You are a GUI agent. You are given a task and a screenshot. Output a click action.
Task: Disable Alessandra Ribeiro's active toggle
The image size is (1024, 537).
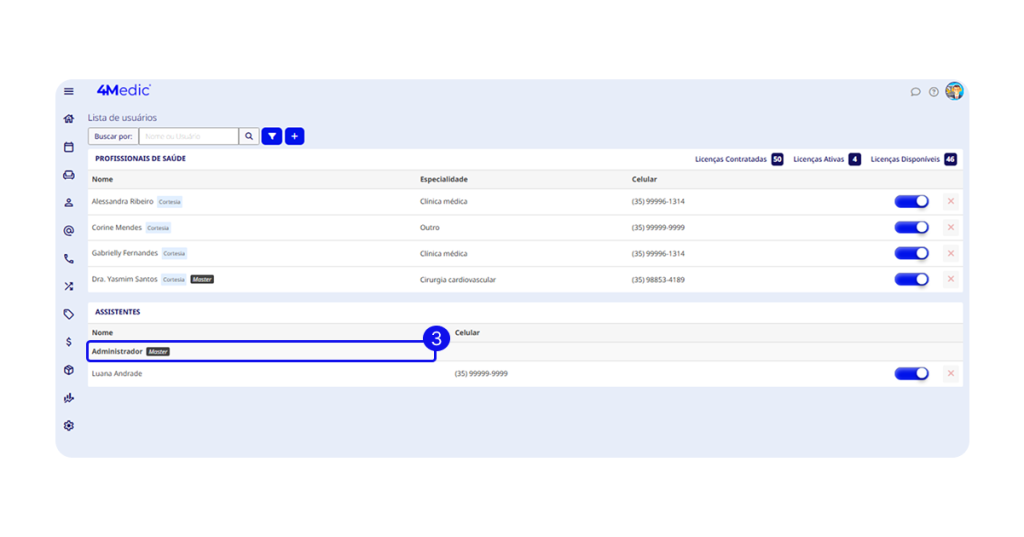click(x=911, y=202)
